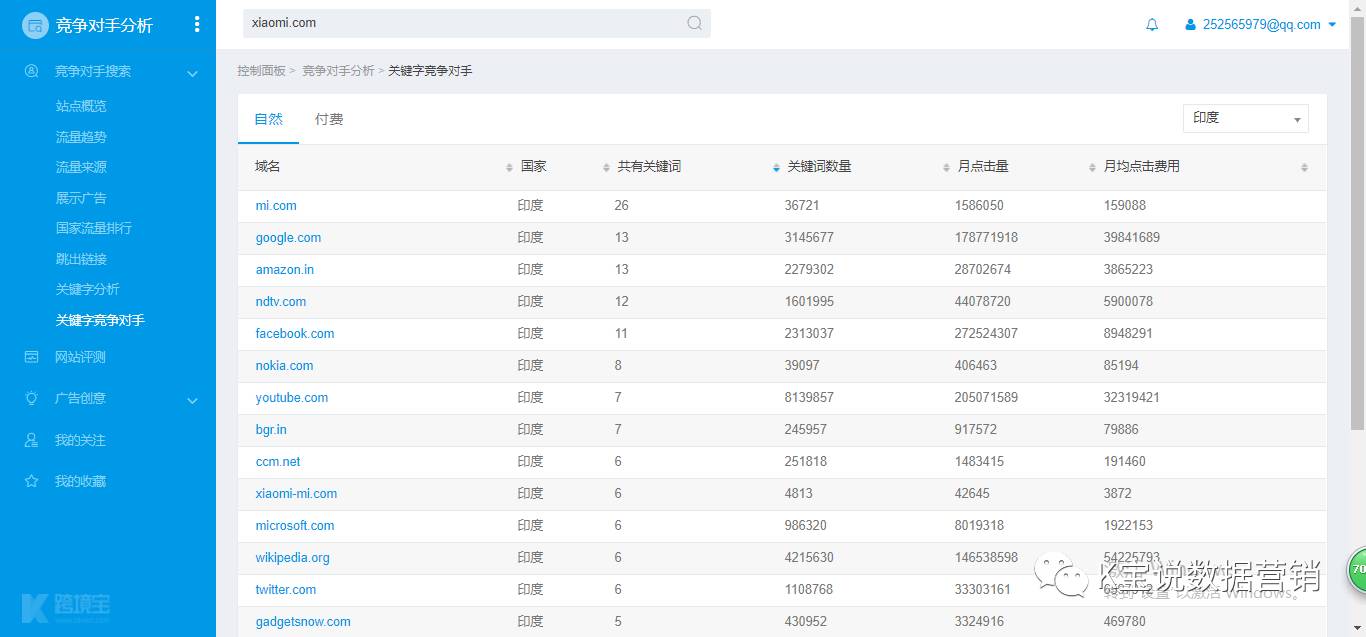Viewport: 1366px width, 637px height.
Task: Click the 网站评测 sidebar icon
Action: coord(32,357)
